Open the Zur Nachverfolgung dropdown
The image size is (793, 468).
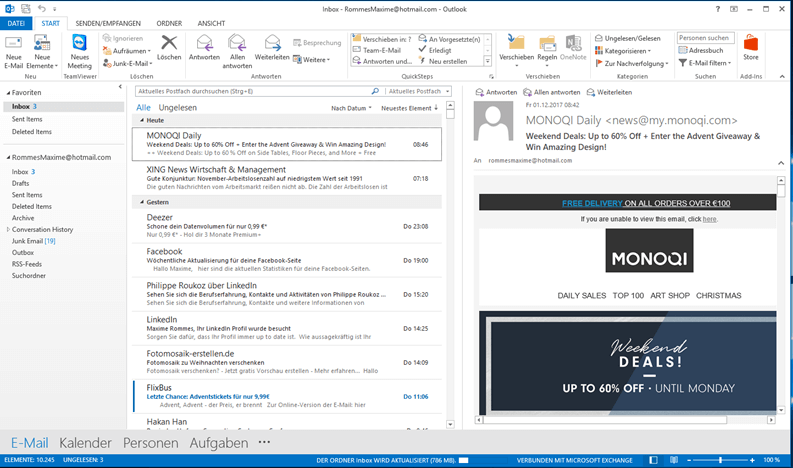click(x=632, y=63)
